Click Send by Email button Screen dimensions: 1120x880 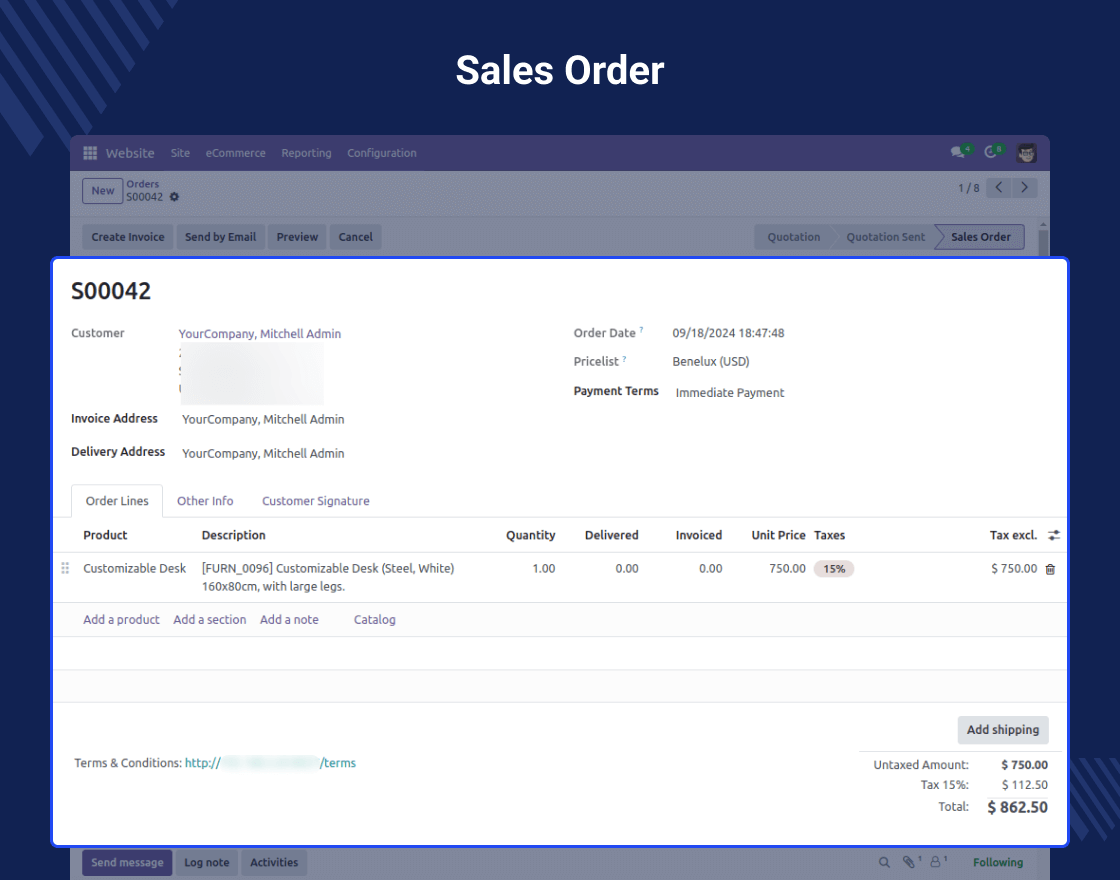pos(221,237)
